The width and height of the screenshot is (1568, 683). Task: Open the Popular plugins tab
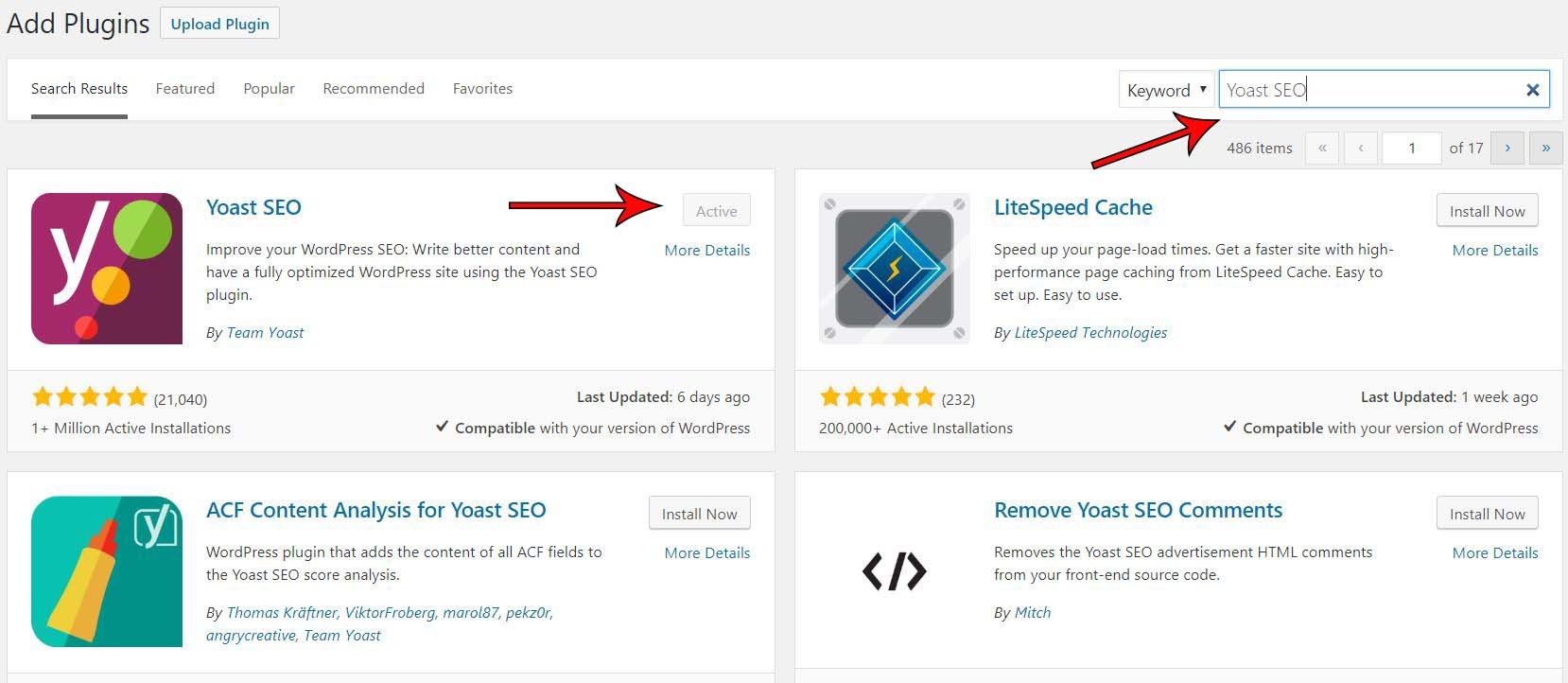tap(270, 89)
